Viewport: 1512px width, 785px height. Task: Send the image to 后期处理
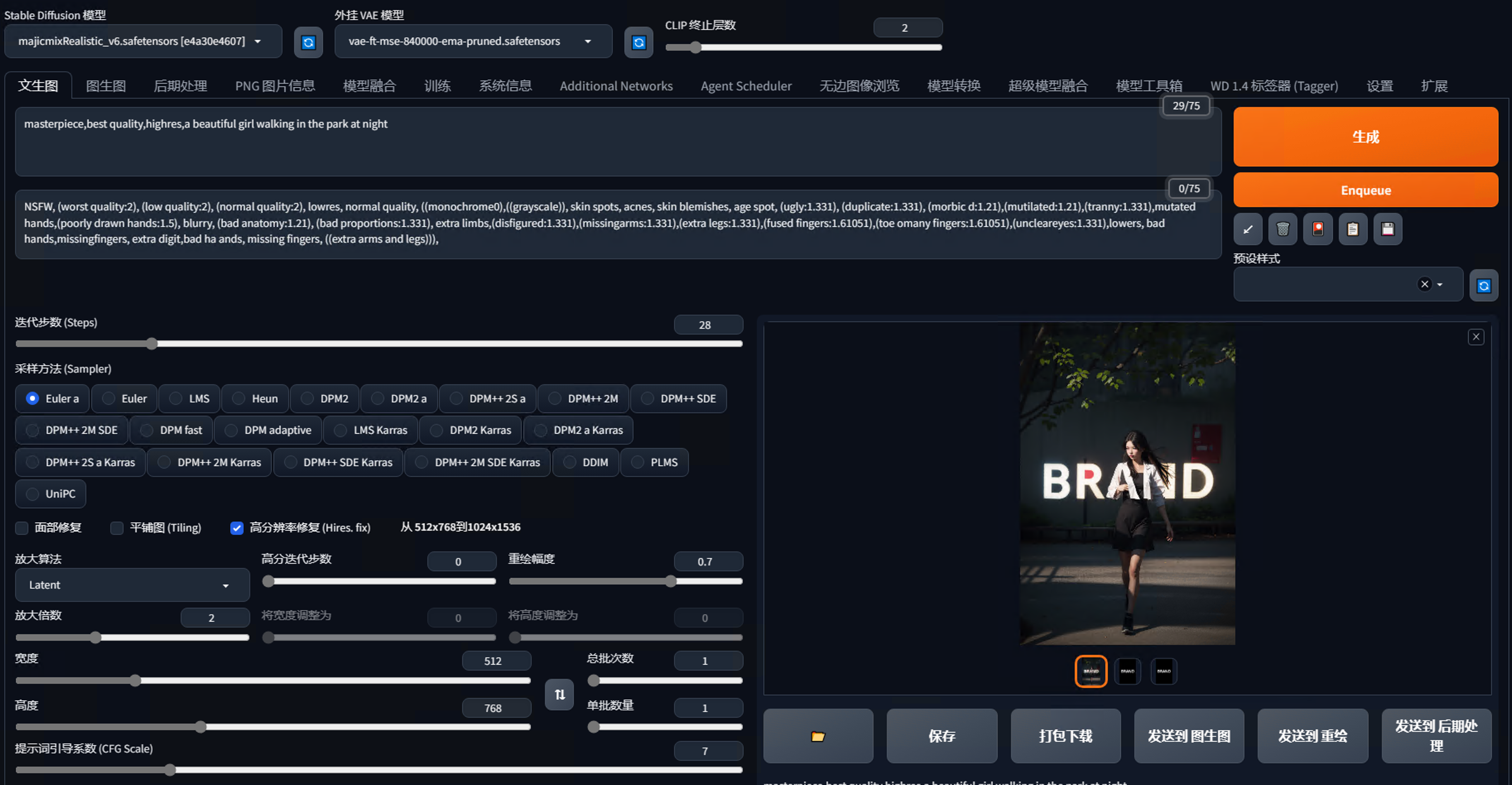coord(1436,736)
